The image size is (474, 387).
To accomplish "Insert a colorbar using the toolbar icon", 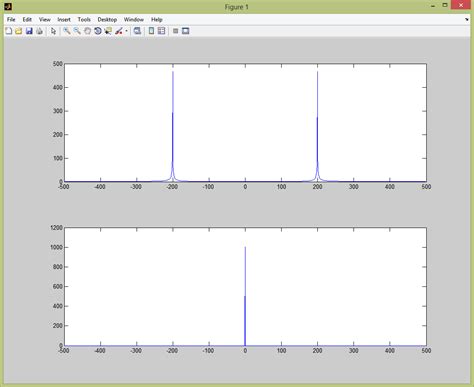I will coord(151,31).
